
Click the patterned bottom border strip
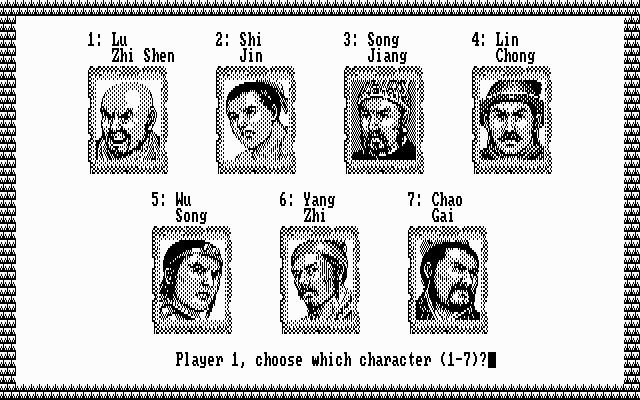(320, 392)
